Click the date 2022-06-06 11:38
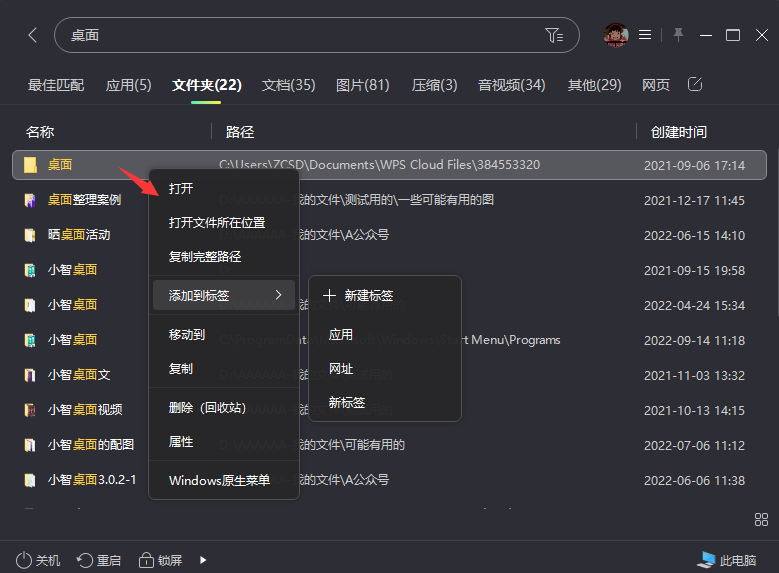Viewport: 779px width, 573px height. click(694, 481)
